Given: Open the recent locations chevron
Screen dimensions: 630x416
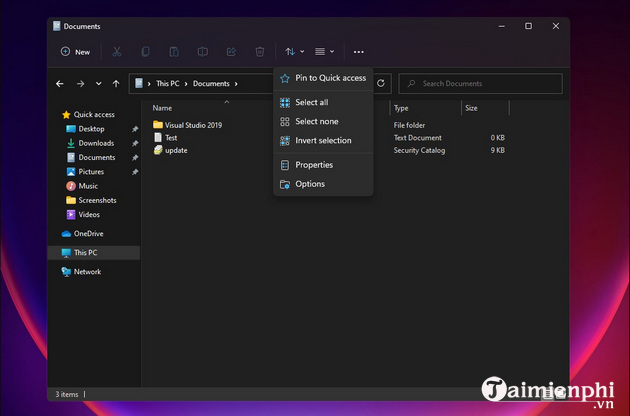Looking at the screenshot, I should (x=98, y=84).
